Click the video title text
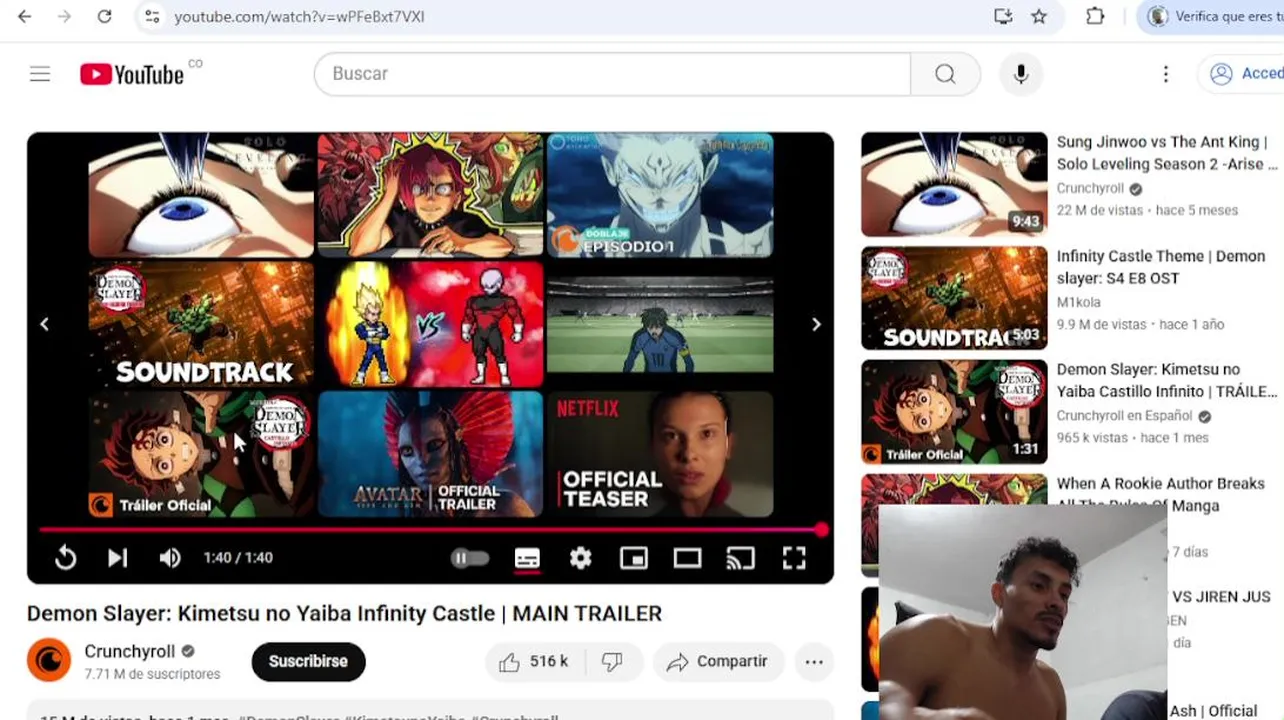Viewport: 1284px width, 720px height. 344,613
